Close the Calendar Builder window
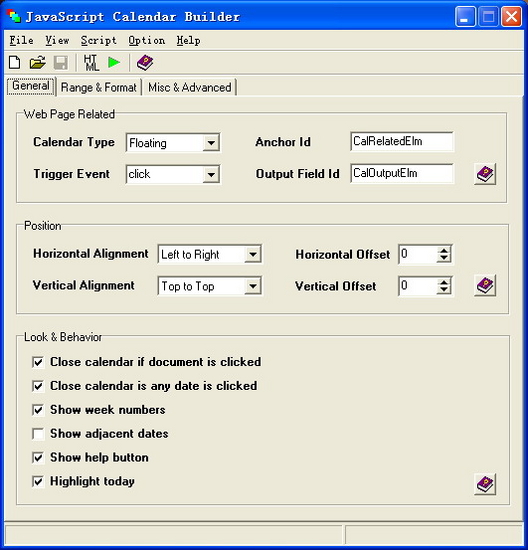528x550 pixels. coord(511,16)
